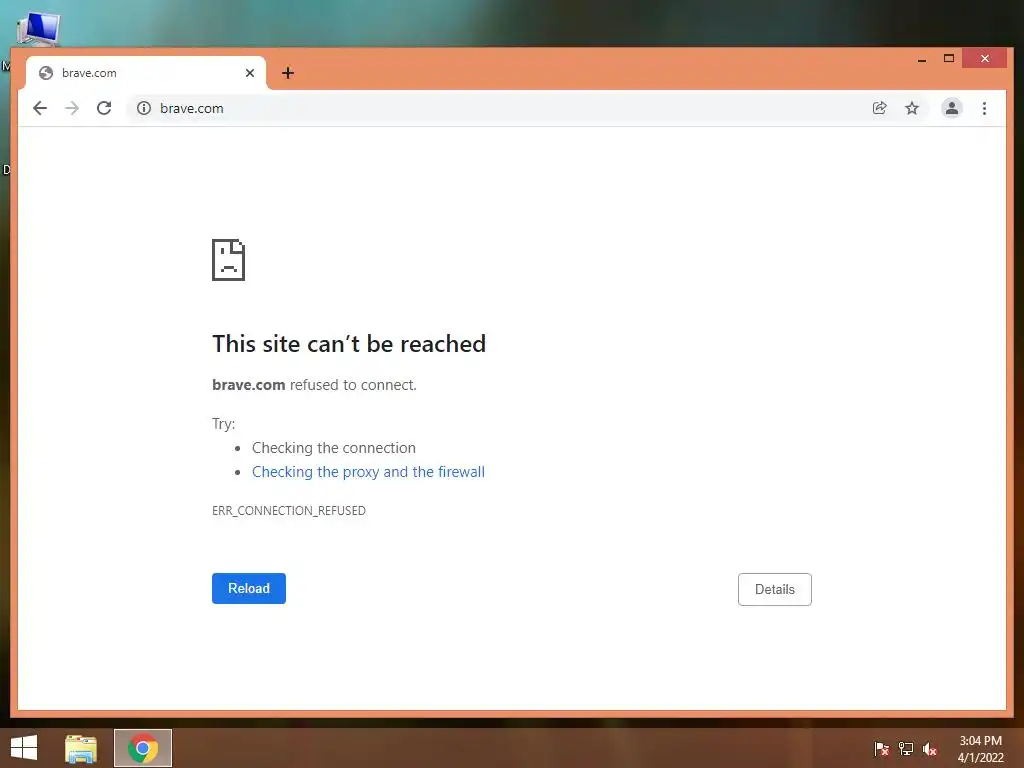The image size is (1024, 768).
Task: Maximize the Chrome window
Action: click(949, 59)
